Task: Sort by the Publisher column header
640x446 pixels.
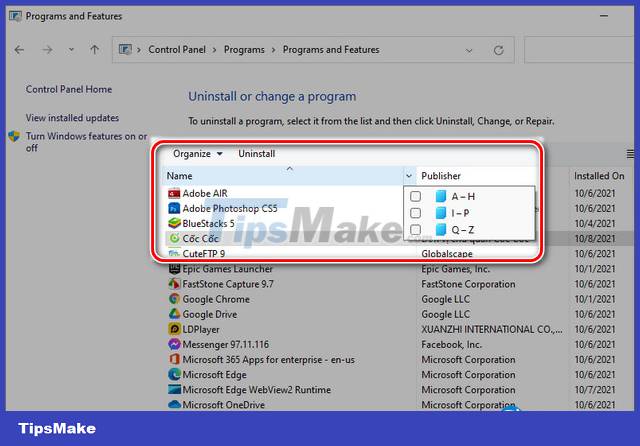Action: [x=441, y=176]
